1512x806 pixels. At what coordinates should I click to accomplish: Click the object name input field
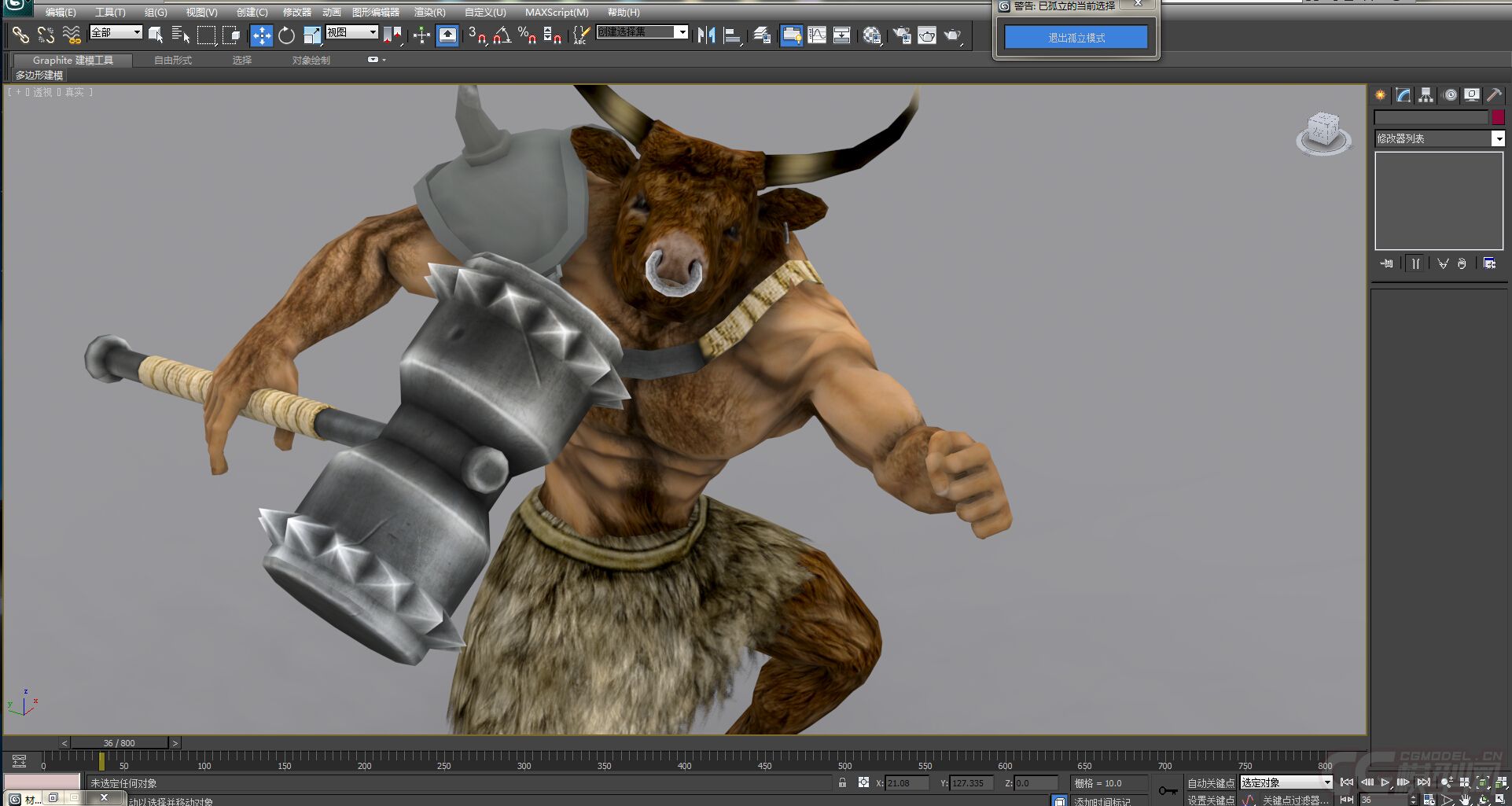[x=1431, y=117]
